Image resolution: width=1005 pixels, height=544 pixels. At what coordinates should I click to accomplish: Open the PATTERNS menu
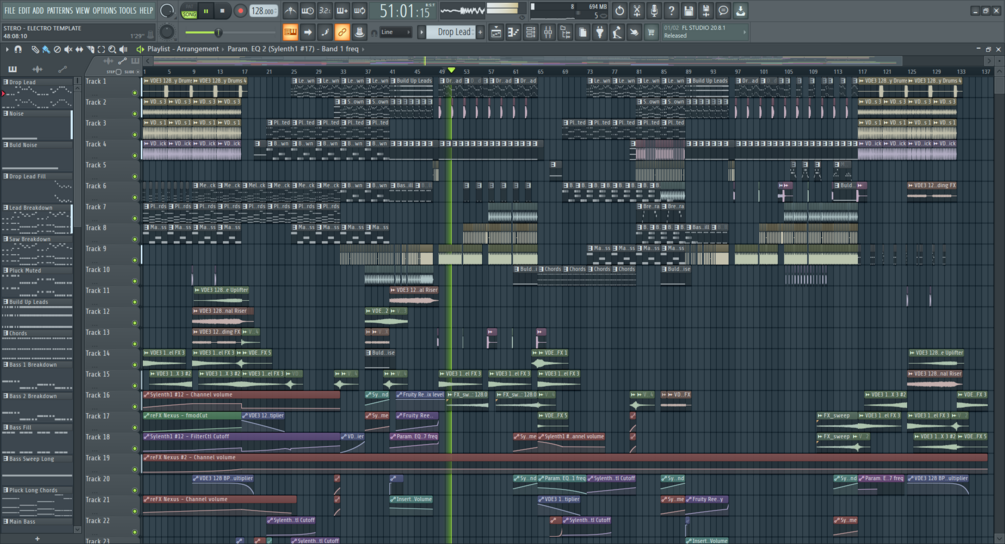[x=60, y=11]
